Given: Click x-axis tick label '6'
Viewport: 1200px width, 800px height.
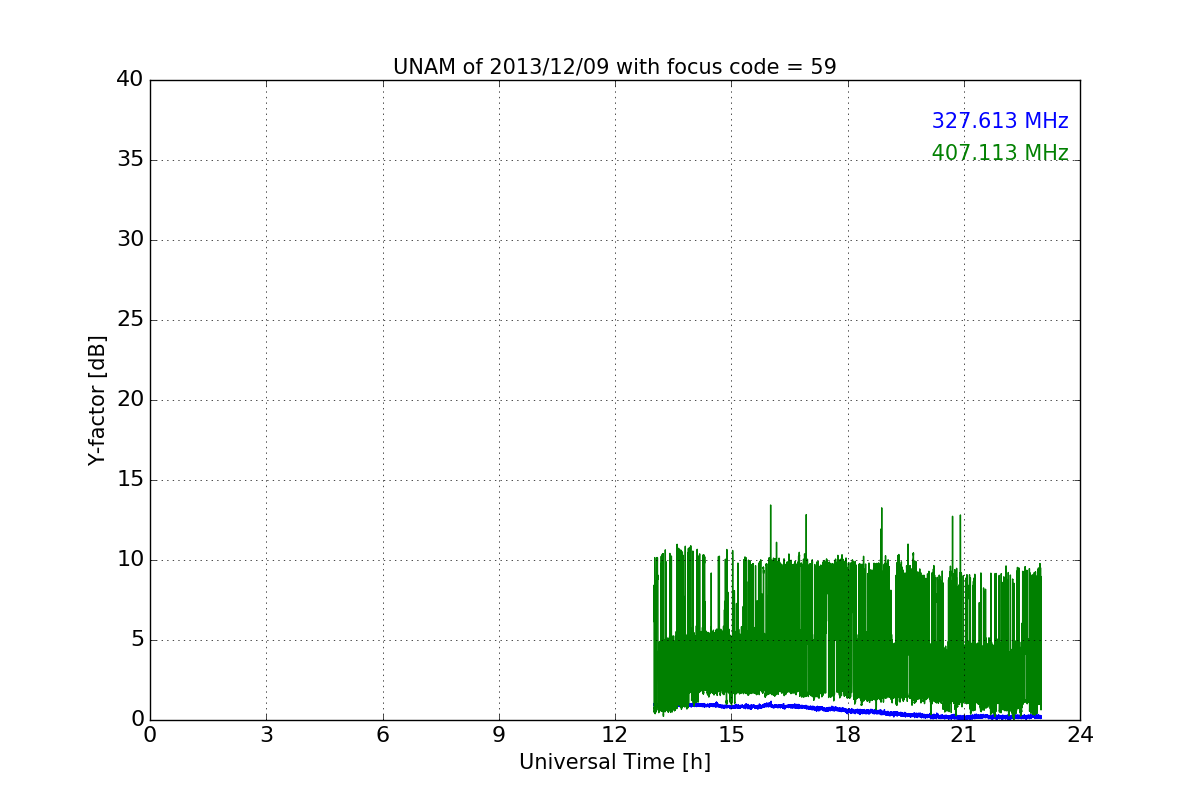Looking at the screenshot, I should pyautogui.click(x=382, y=735).
